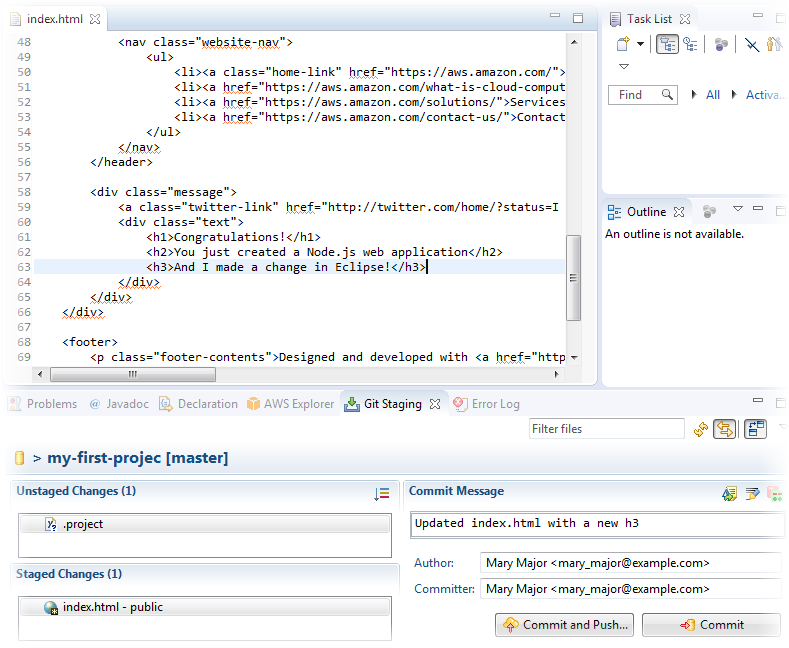The width and height of the screenshot is (789, 648).
Task: Click the horizontal scroll left arrow
Action: point(40,374)
